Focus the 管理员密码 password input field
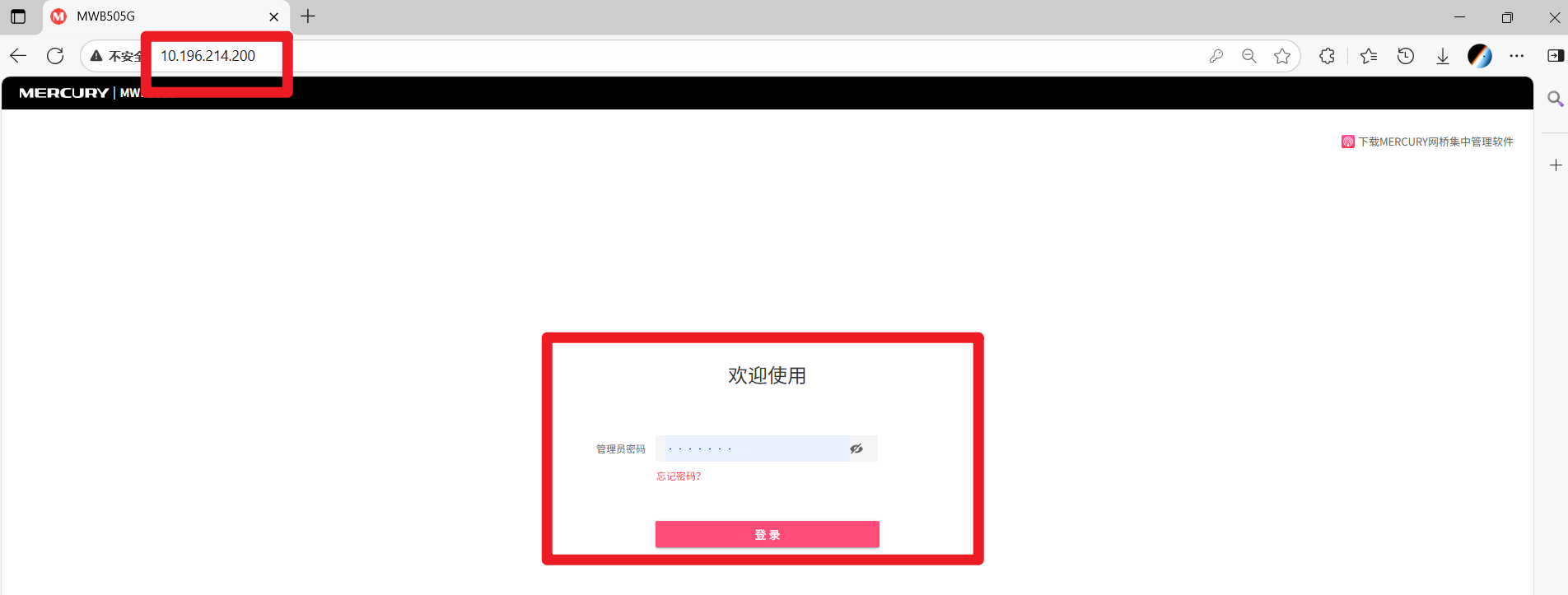Screen dimensions: 1568x595 coord(757,449)
